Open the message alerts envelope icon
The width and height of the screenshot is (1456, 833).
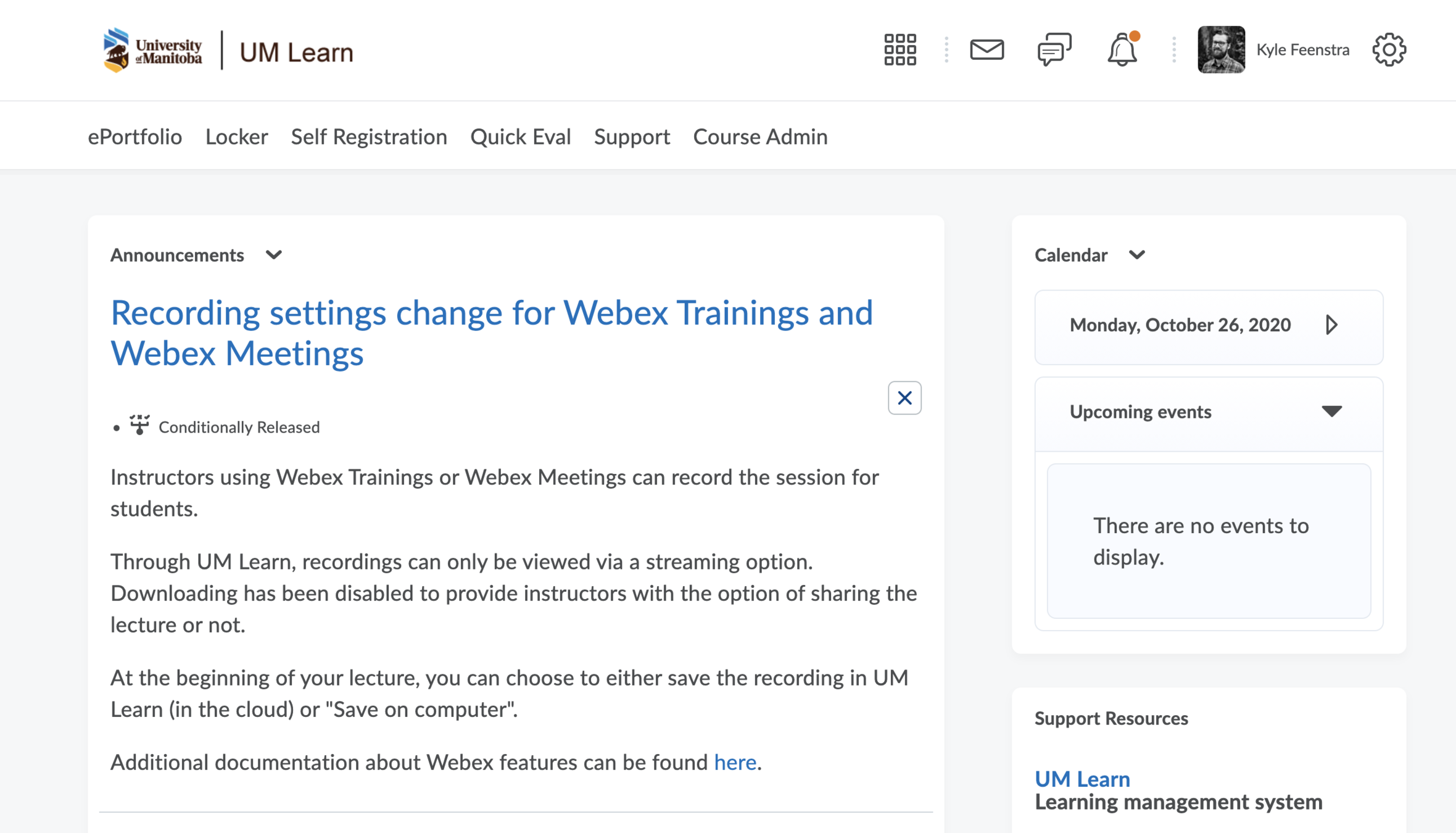987,49
